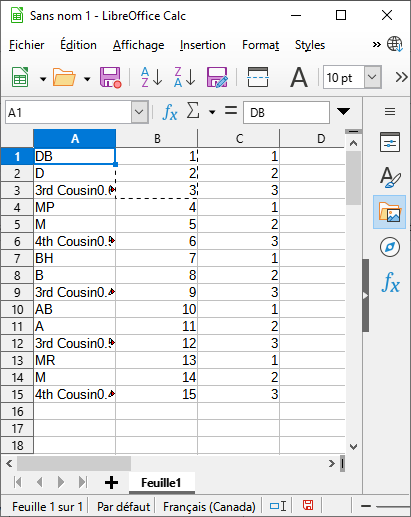Click the 10 pt font size field
This screenshot has width=411, height=517.
pos(344,77)
